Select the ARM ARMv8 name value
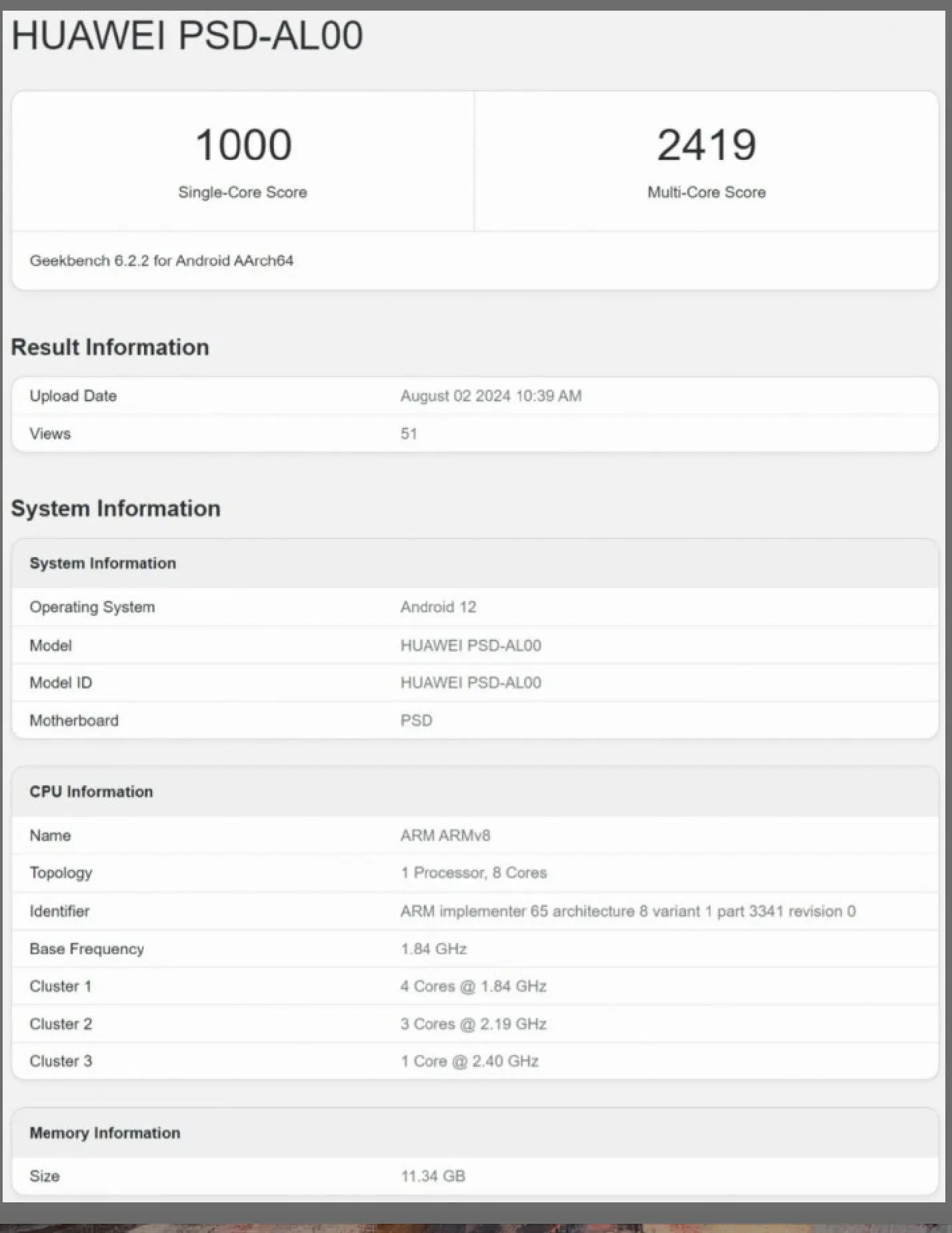Viewport: 952px width, 1233px height. 445,836
